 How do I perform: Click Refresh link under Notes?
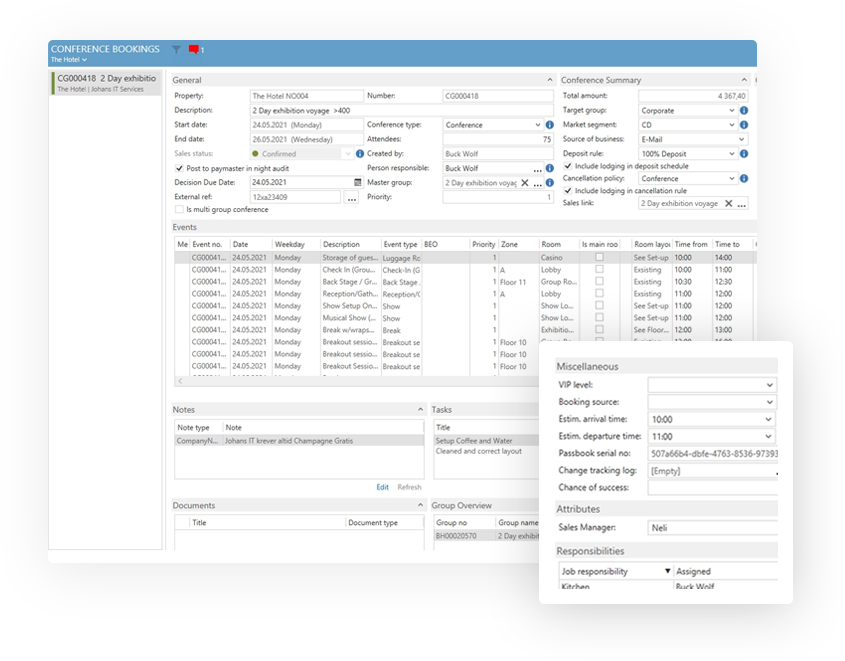[x=410, y=487]
